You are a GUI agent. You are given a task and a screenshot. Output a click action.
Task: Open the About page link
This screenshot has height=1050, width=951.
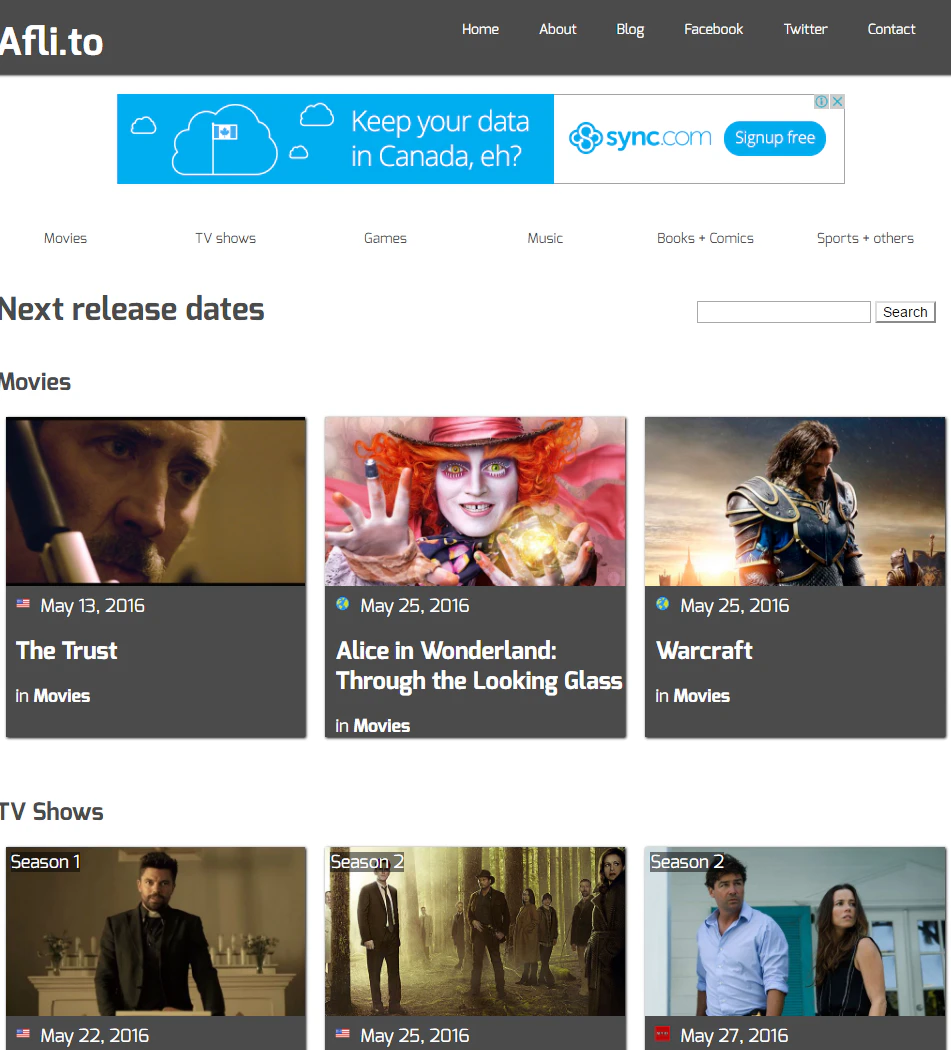pos(557,29)
